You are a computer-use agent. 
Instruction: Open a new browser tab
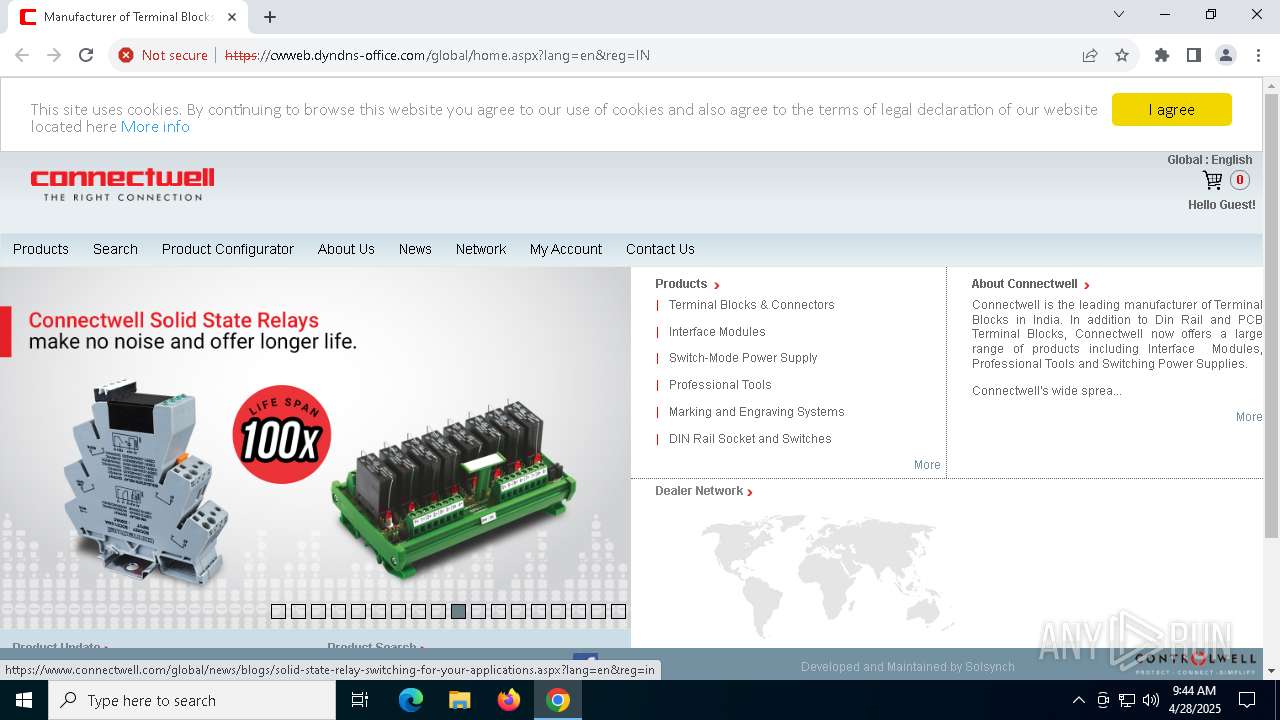point(270,17)
